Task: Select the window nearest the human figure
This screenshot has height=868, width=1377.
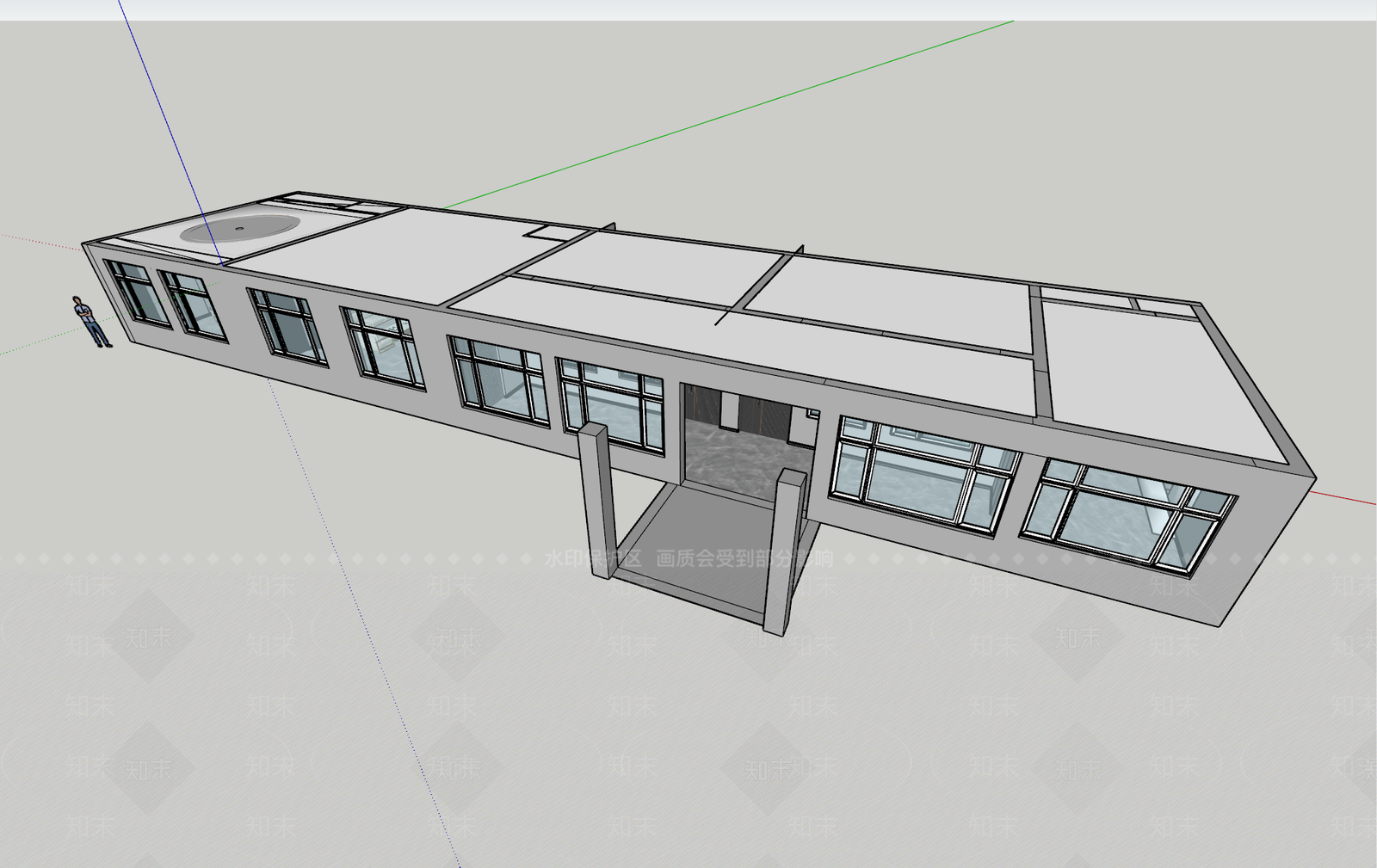Action: pyautogui.click(x=138, y=292)
